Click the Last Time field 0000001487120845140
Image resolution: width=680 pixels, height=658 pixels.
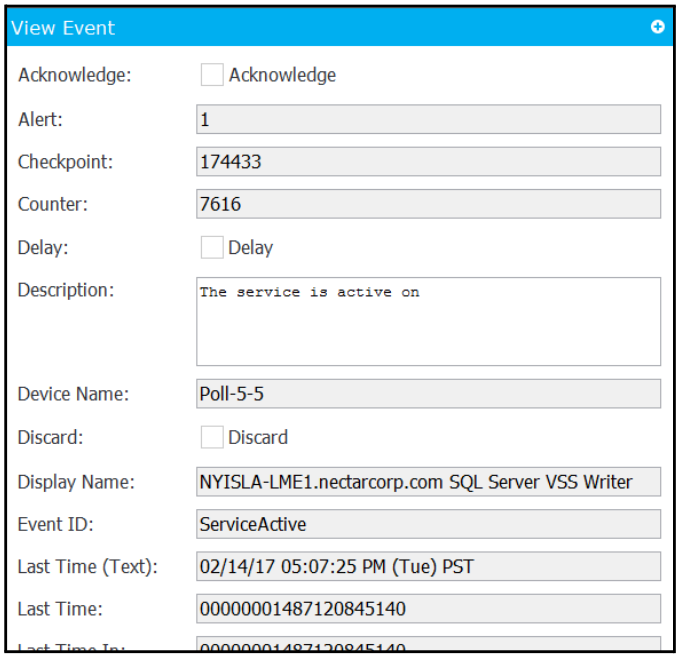[x=428, y=609]
